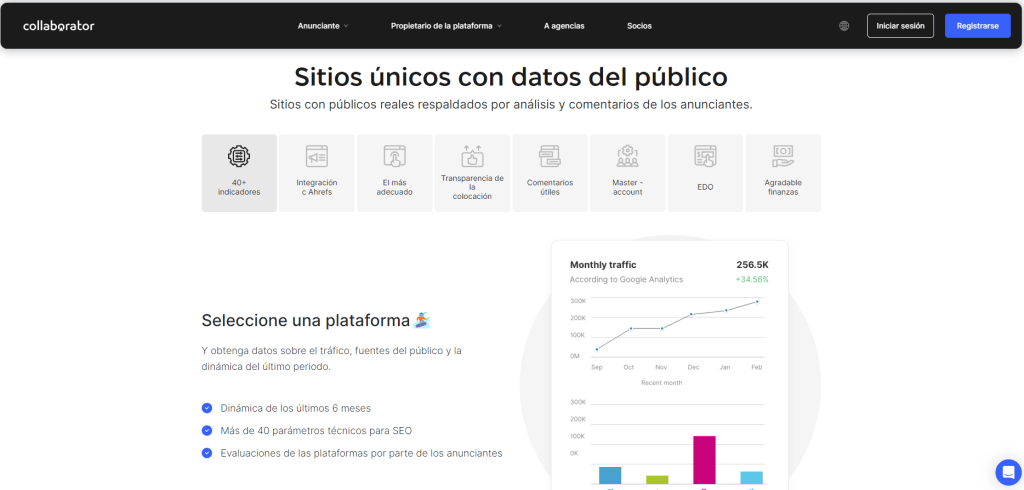Open the A agencias menu item

(564, 26)
